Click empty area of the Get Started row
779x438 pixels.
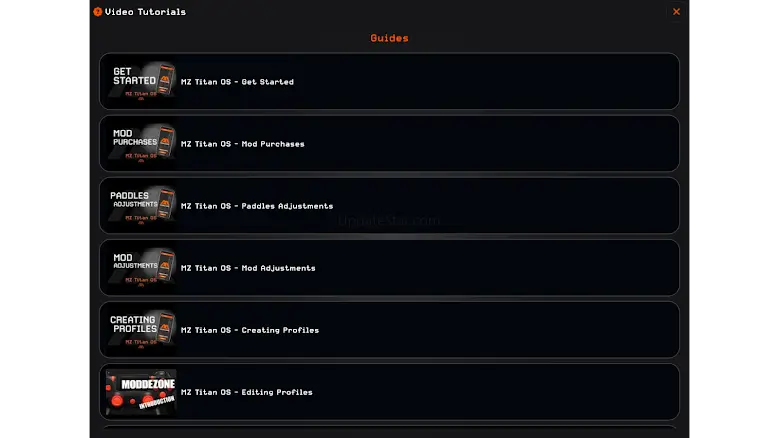coord(487,81)
